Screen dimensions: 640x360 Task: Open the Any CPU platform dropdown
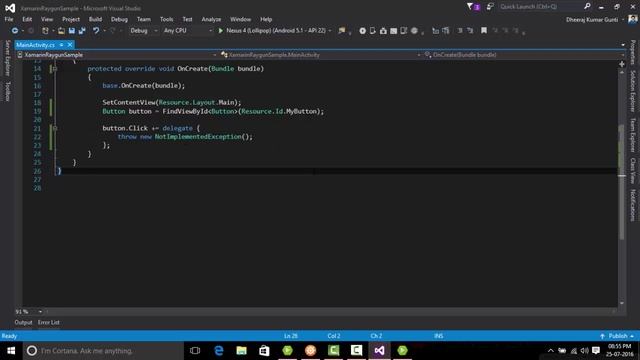tap(187, 31)
